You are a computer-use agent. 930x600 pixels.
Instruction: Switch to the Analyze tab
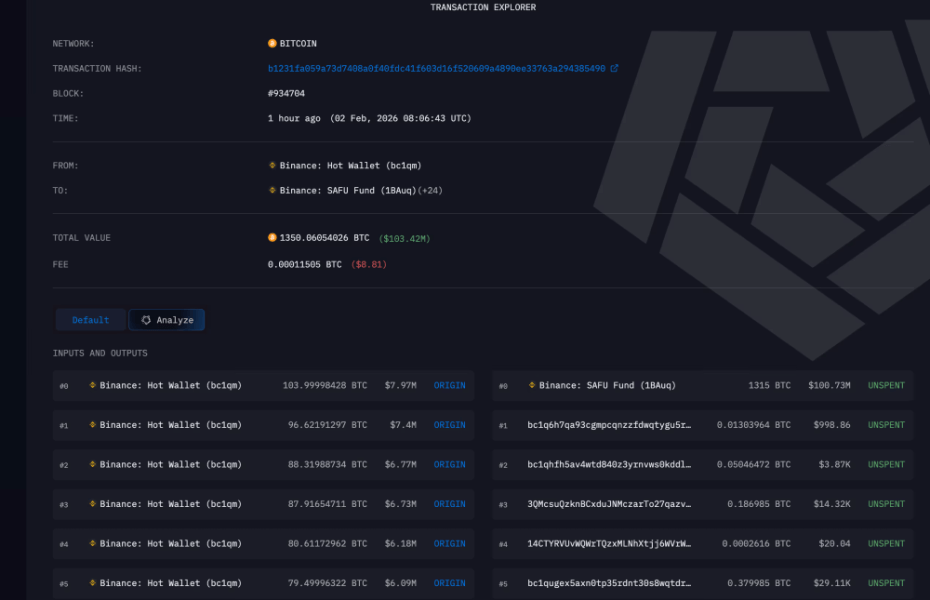click(x=167, y=320)
